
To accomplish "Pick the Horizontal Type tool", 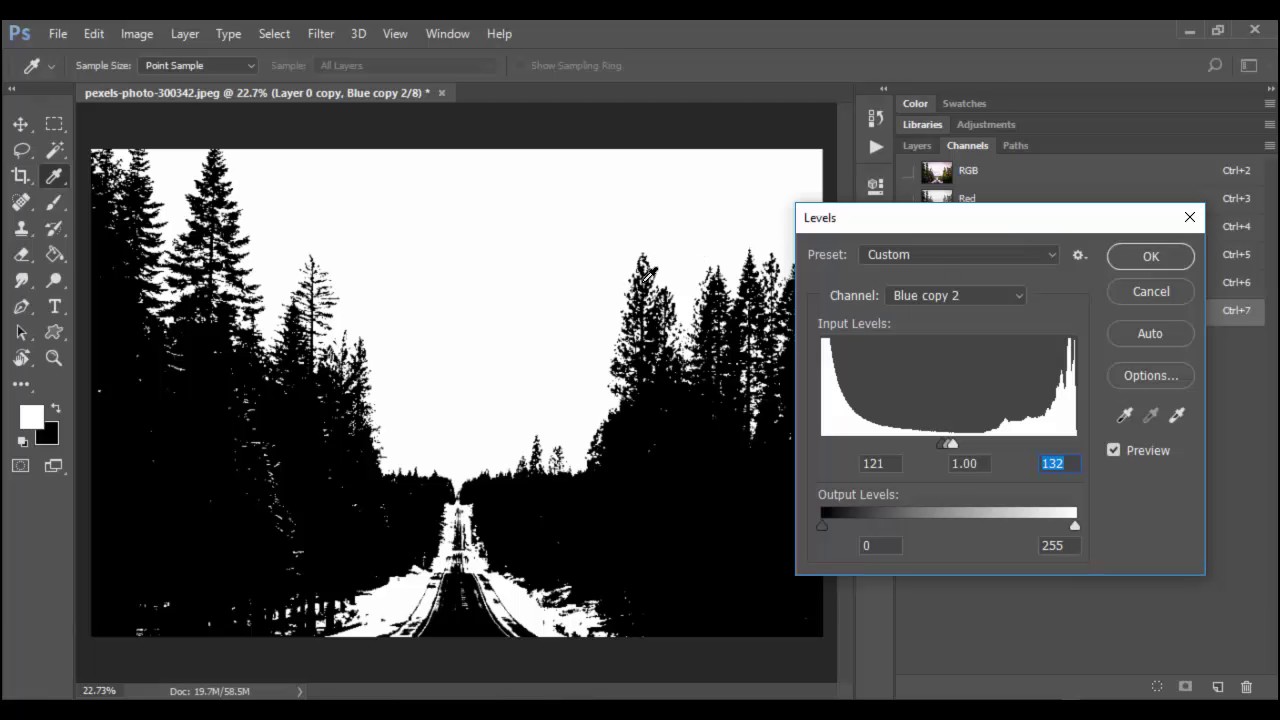I will point(55,306).
